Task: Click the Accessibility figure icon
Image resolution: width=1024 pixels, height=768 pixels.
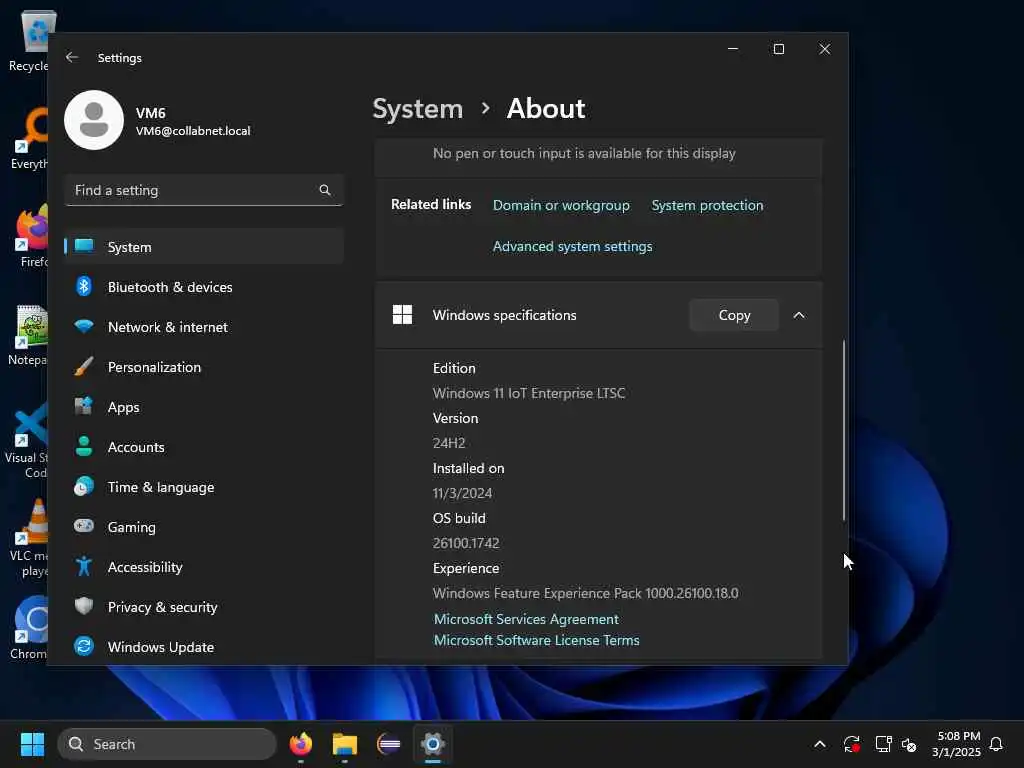Action: (x=84, y=566)
